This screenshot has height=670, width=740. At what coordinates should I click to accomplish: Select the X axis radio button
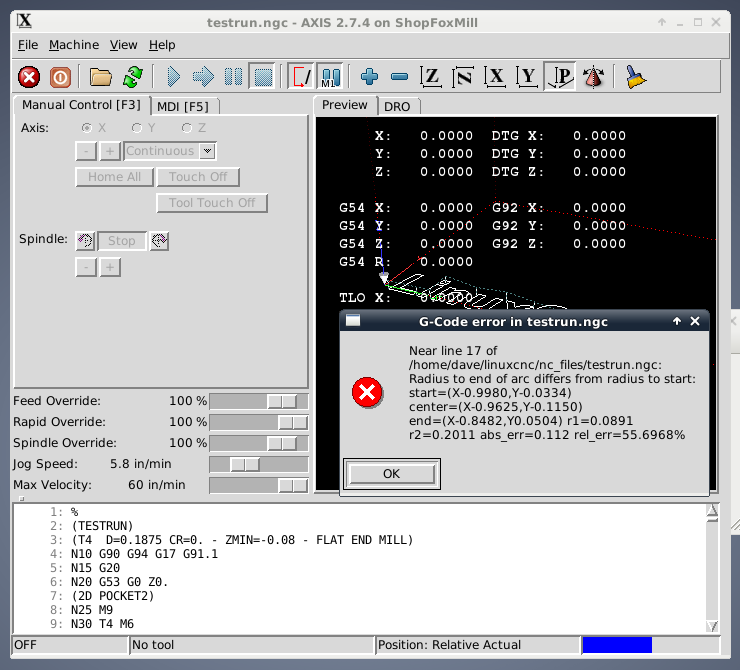[x=87, y=128]
